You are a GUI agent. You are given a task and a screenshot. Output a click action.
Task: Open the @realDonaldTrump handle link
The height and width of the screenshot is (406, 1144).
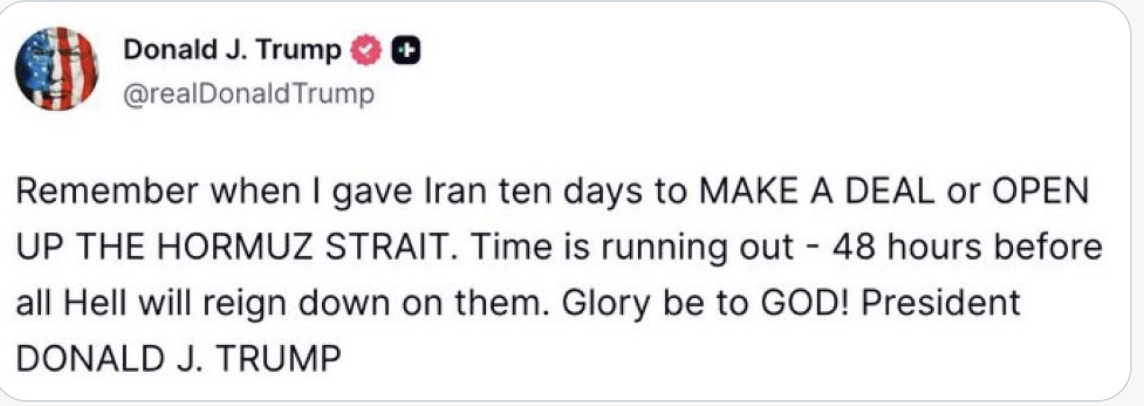click(x=248, y=95)
